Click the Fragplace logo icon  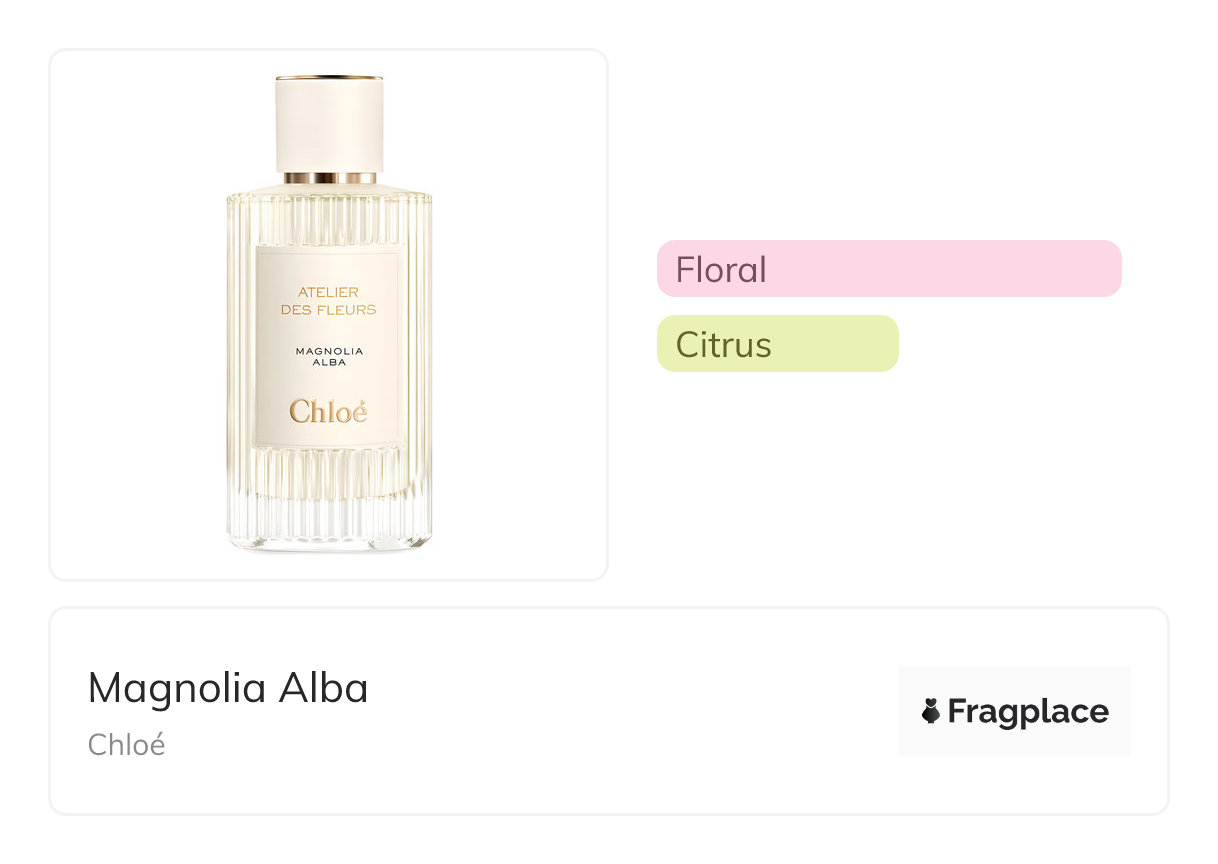[x=931, y=711]
